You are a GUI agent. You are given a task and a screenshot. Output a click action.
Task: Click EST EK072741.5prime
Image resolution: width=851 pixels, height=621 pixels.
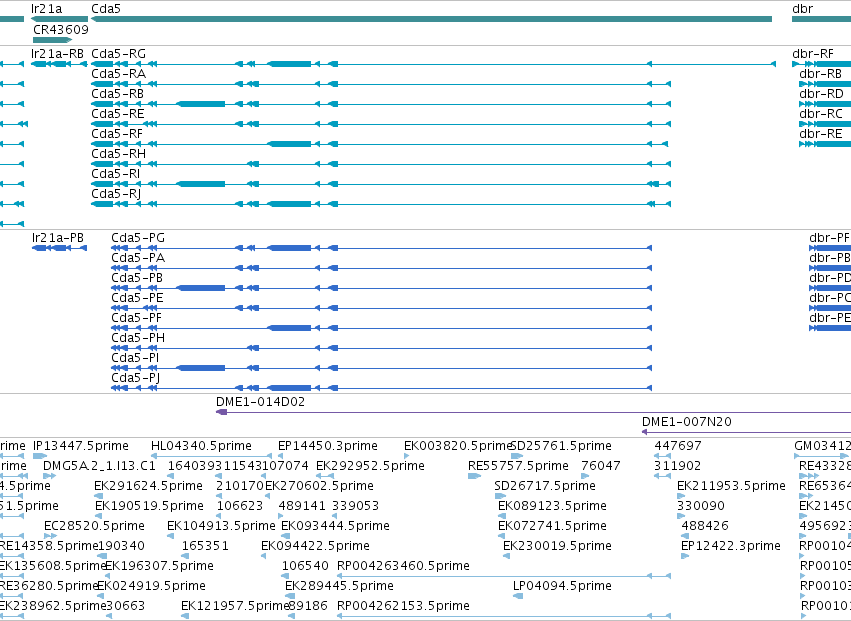(552, 526)
